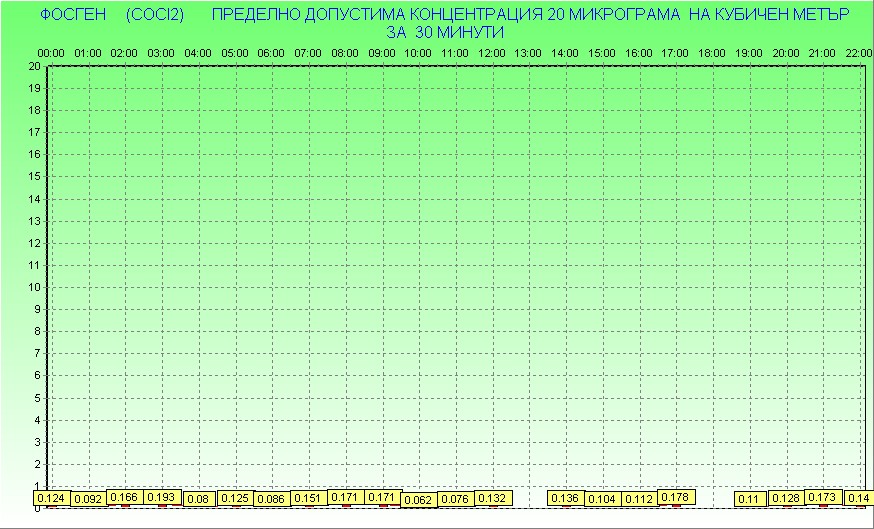Viewport: 874px width, 529px height.
Task: Click the 00:00 time axis label
Action: coord(51,52)
